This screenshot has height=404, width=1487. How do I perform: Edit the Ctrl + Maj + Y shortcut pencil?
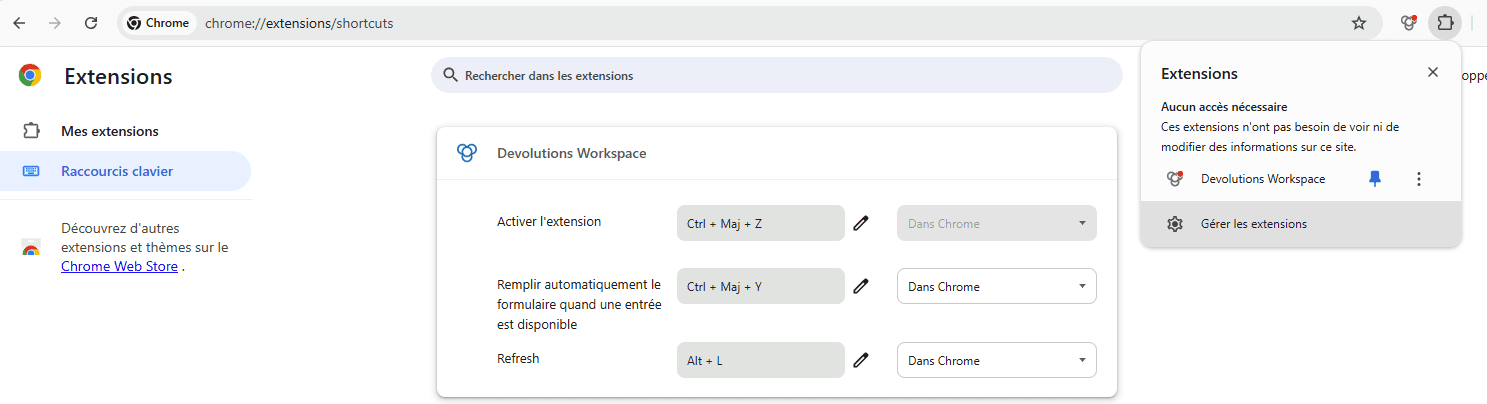point(861,287)
